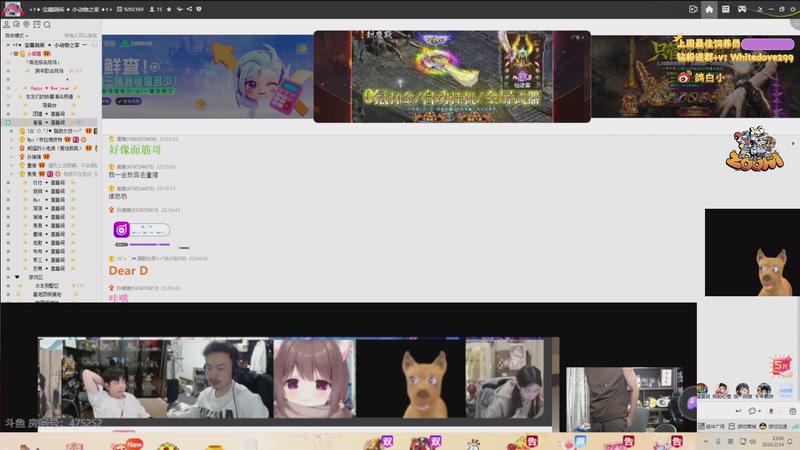This screenshot has width=800, height=450.
Task: Open 游戏加速 at bottom right
Action: [773, 426]
